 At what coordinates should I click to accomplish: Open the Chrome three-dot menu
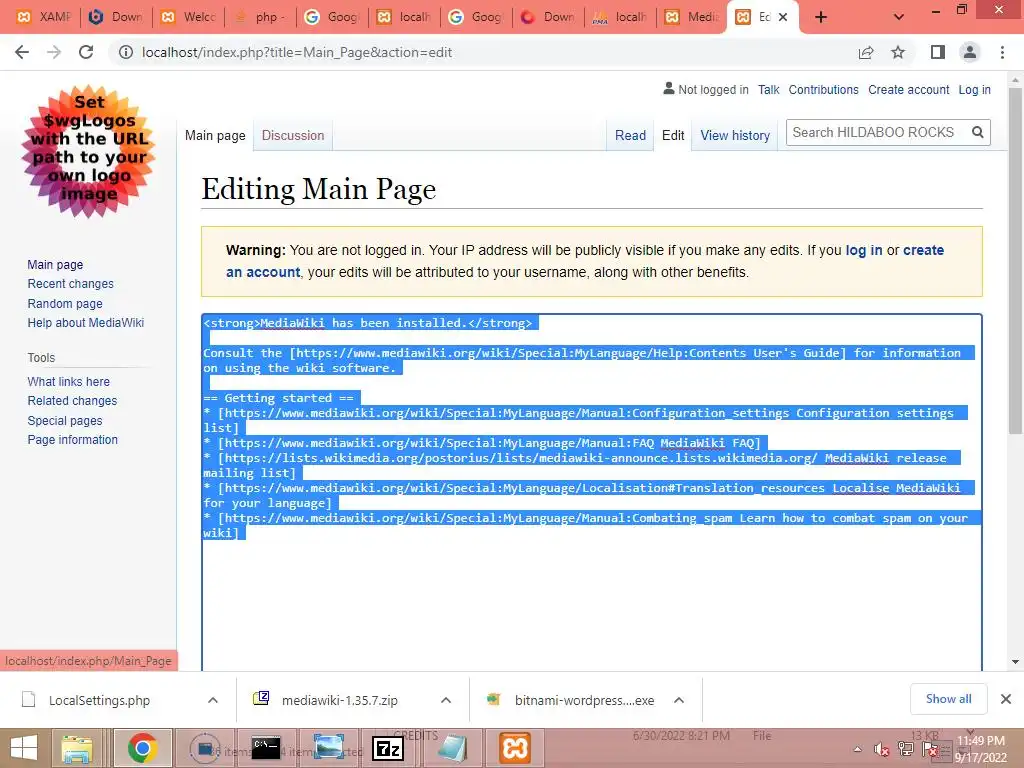coord(1002,52)
